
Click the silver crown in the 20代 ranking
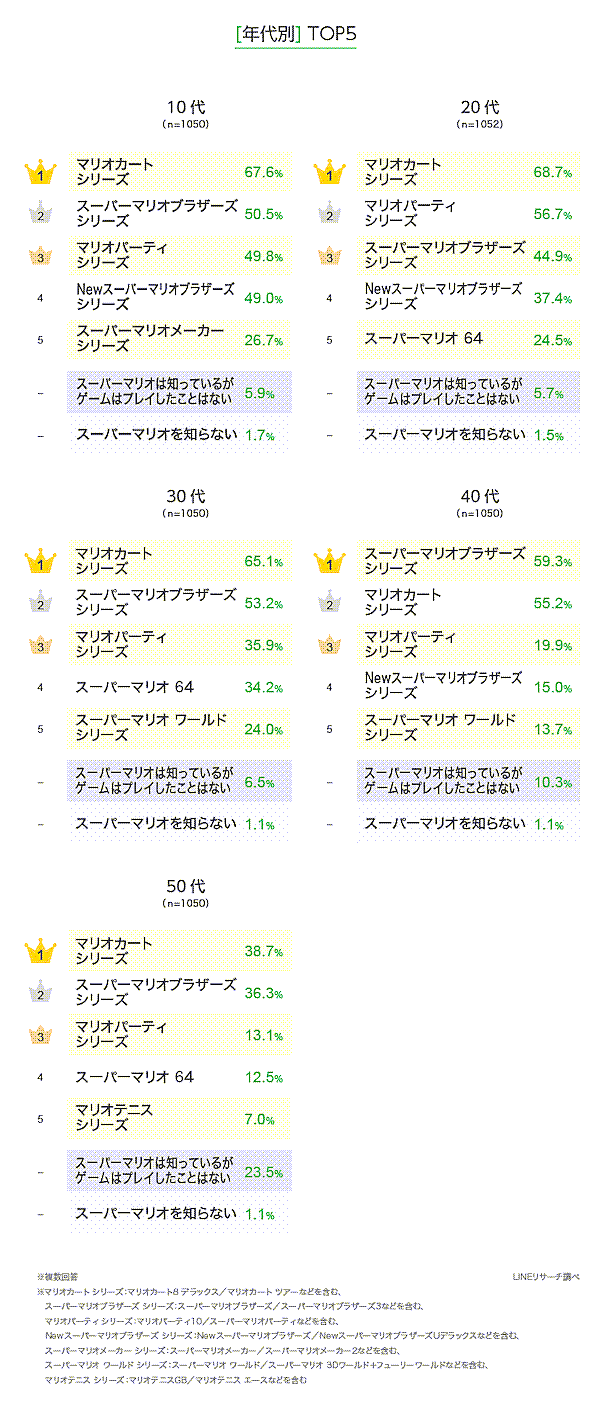point(329,214)
